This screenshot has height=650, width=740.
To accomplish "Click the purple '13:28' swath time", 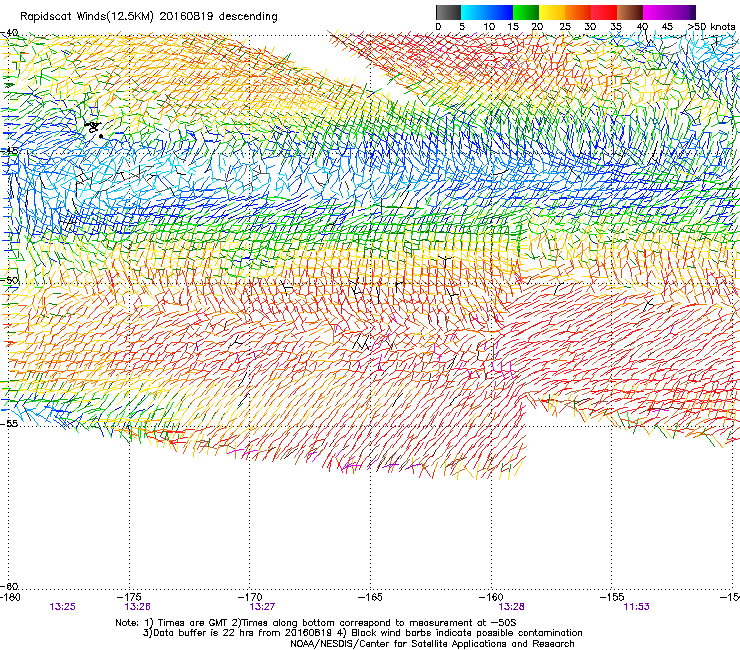I will coord(512,607).
